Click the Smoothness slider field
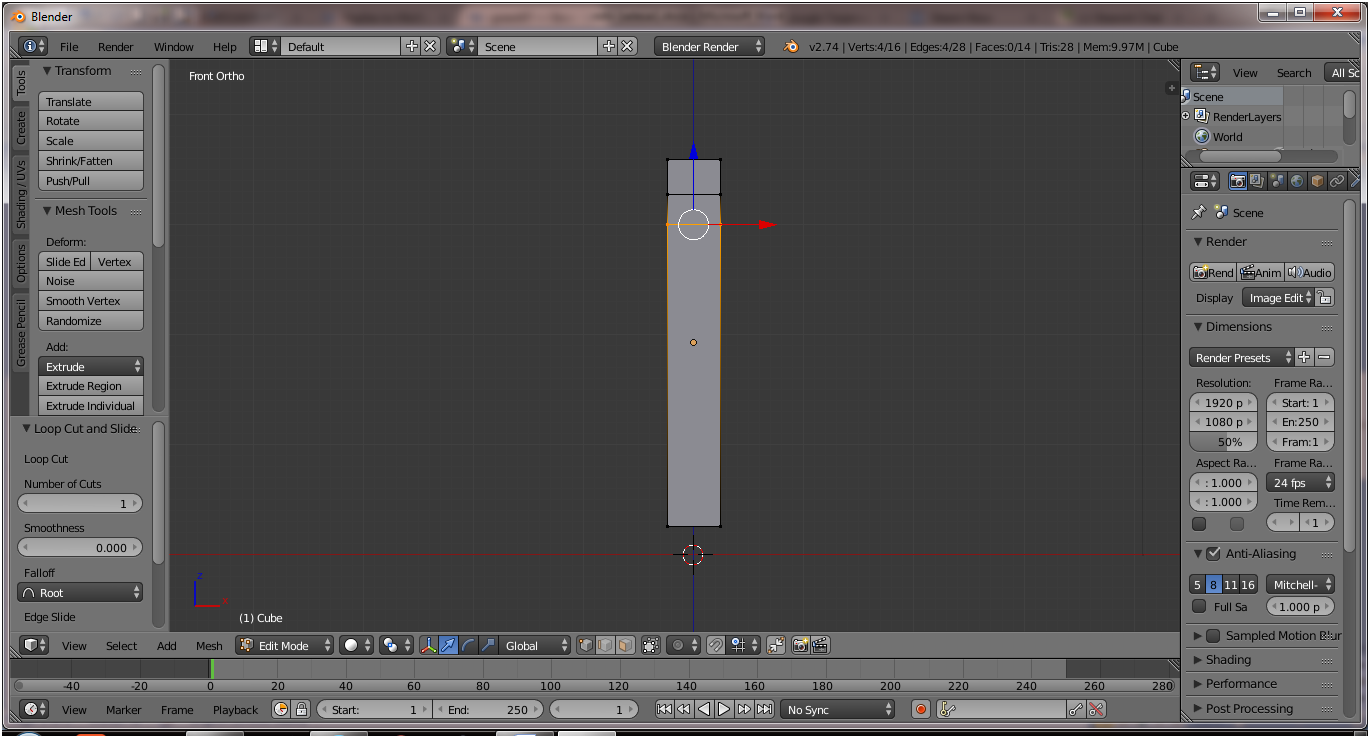This screenshot has width=1370, height=736. tap(80, 548)
